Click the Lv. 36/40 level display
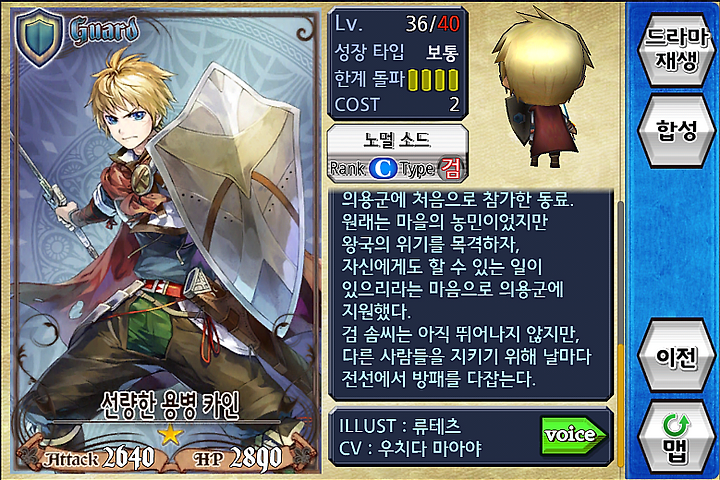Screen dimensions: 720x480 click(x=397, y=24)
